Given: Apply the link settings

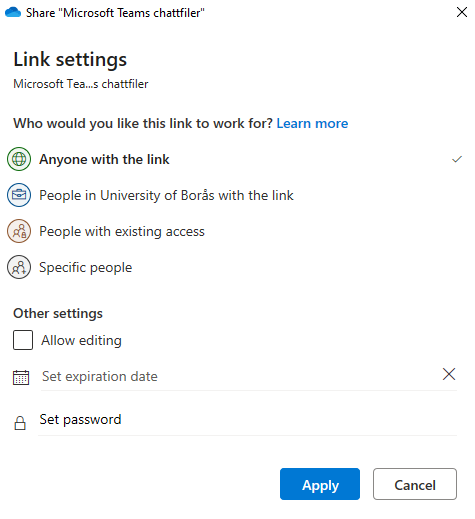Looking at the screenshot, I should (320, 484).
